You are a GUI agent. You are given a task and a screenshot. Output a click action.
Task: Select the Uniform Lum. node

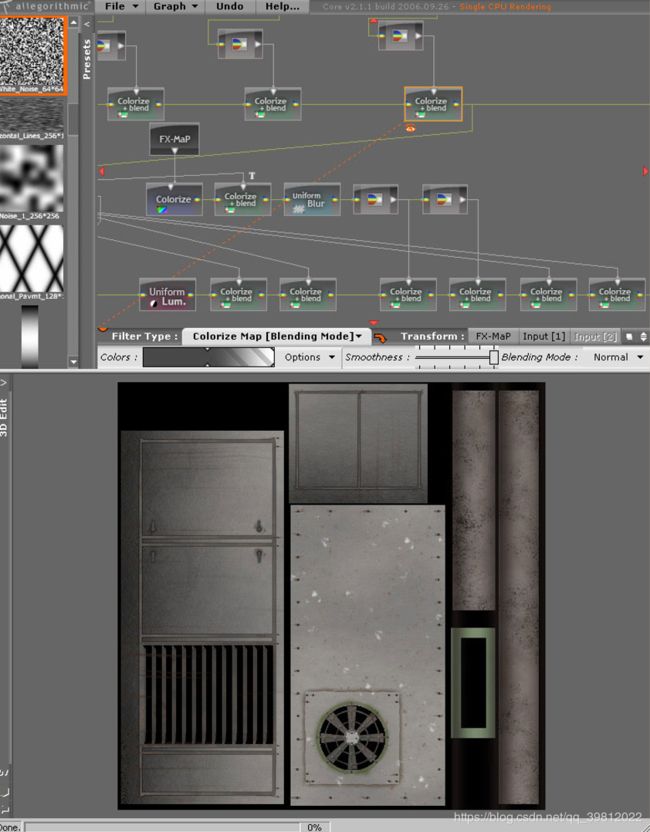[x=167, y=295]
